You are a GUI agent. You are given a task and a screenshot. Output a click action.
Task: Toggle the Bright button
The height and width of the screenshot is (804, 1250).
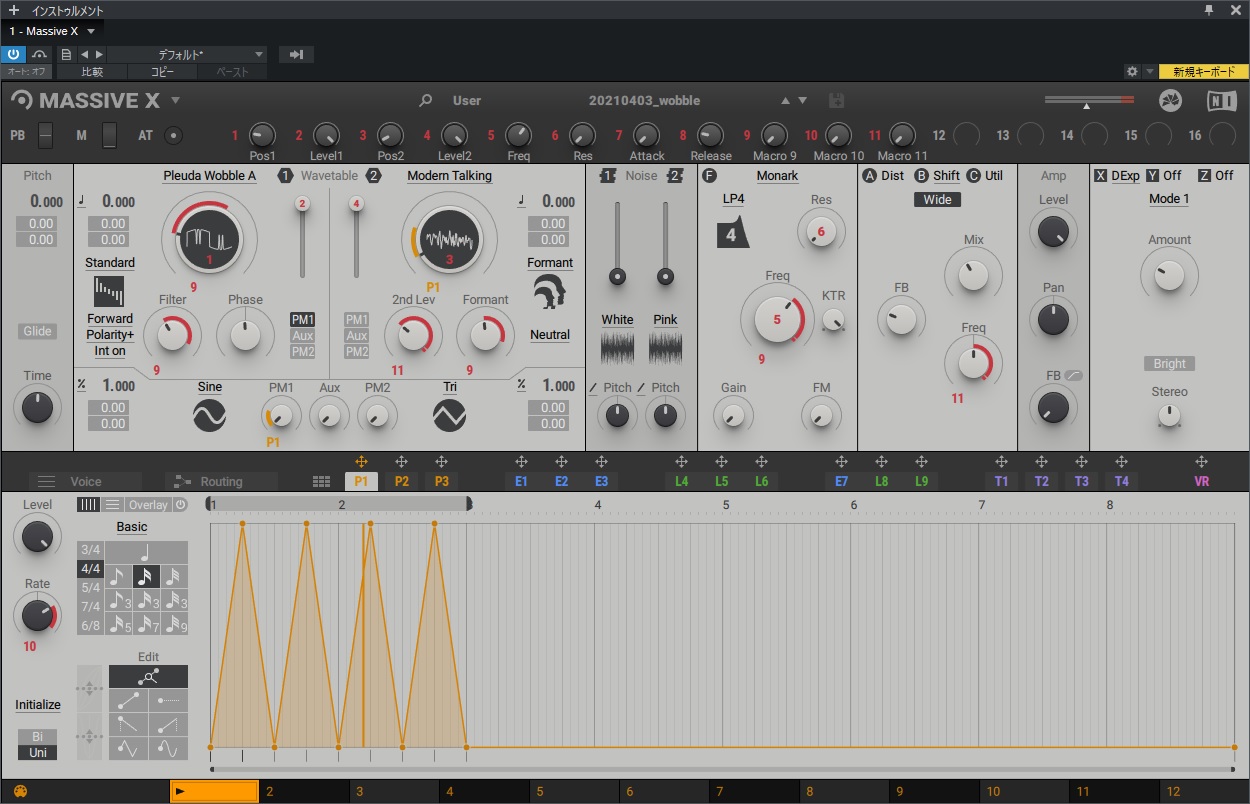pyautogui.click(x=1169, y=364)
